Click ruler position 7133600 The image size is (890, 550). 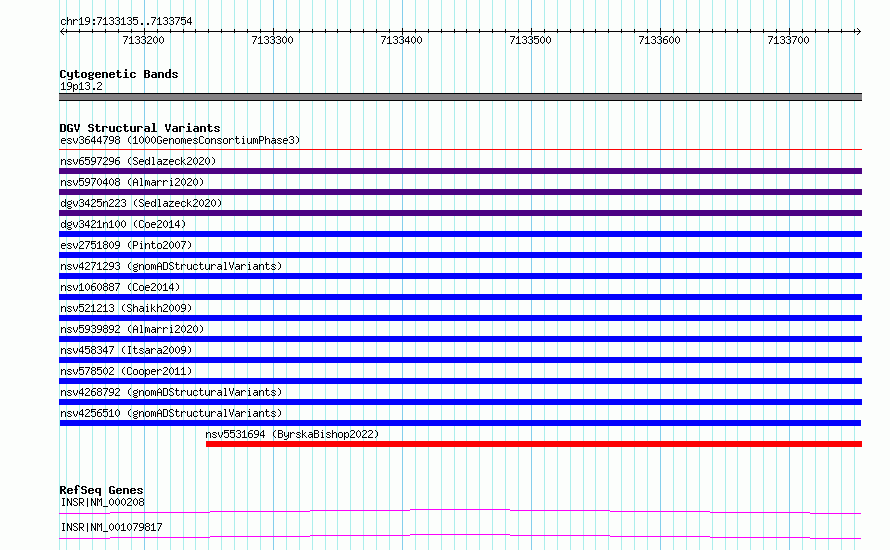[659, 40]
